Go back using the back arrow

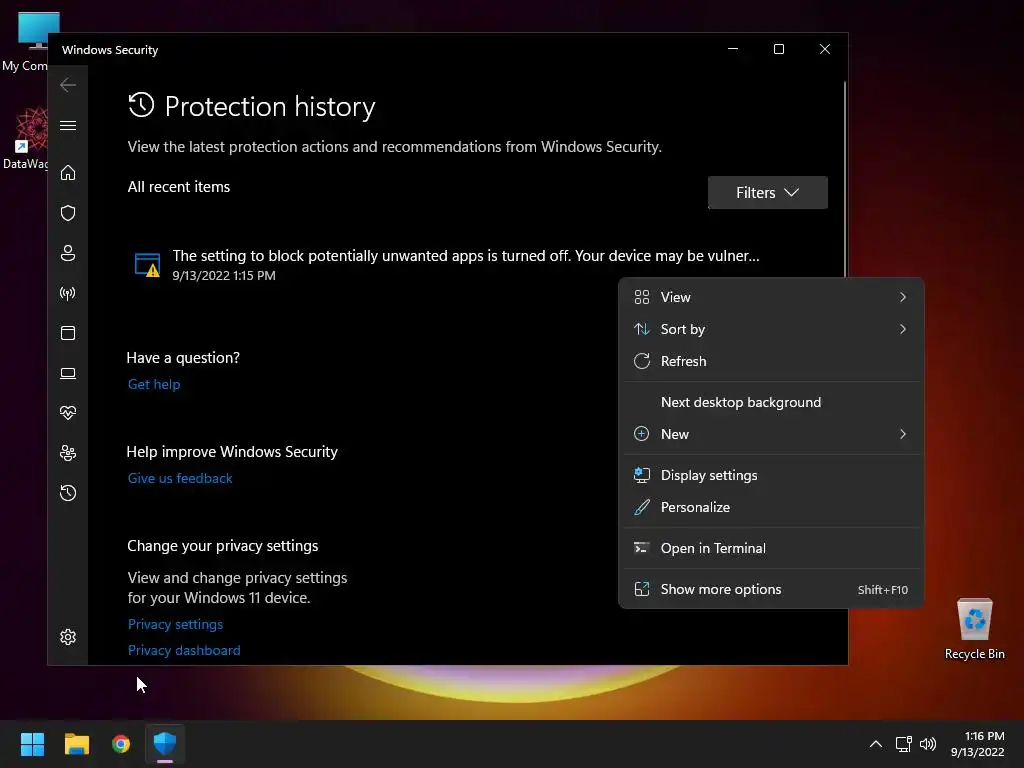point(68,85)
